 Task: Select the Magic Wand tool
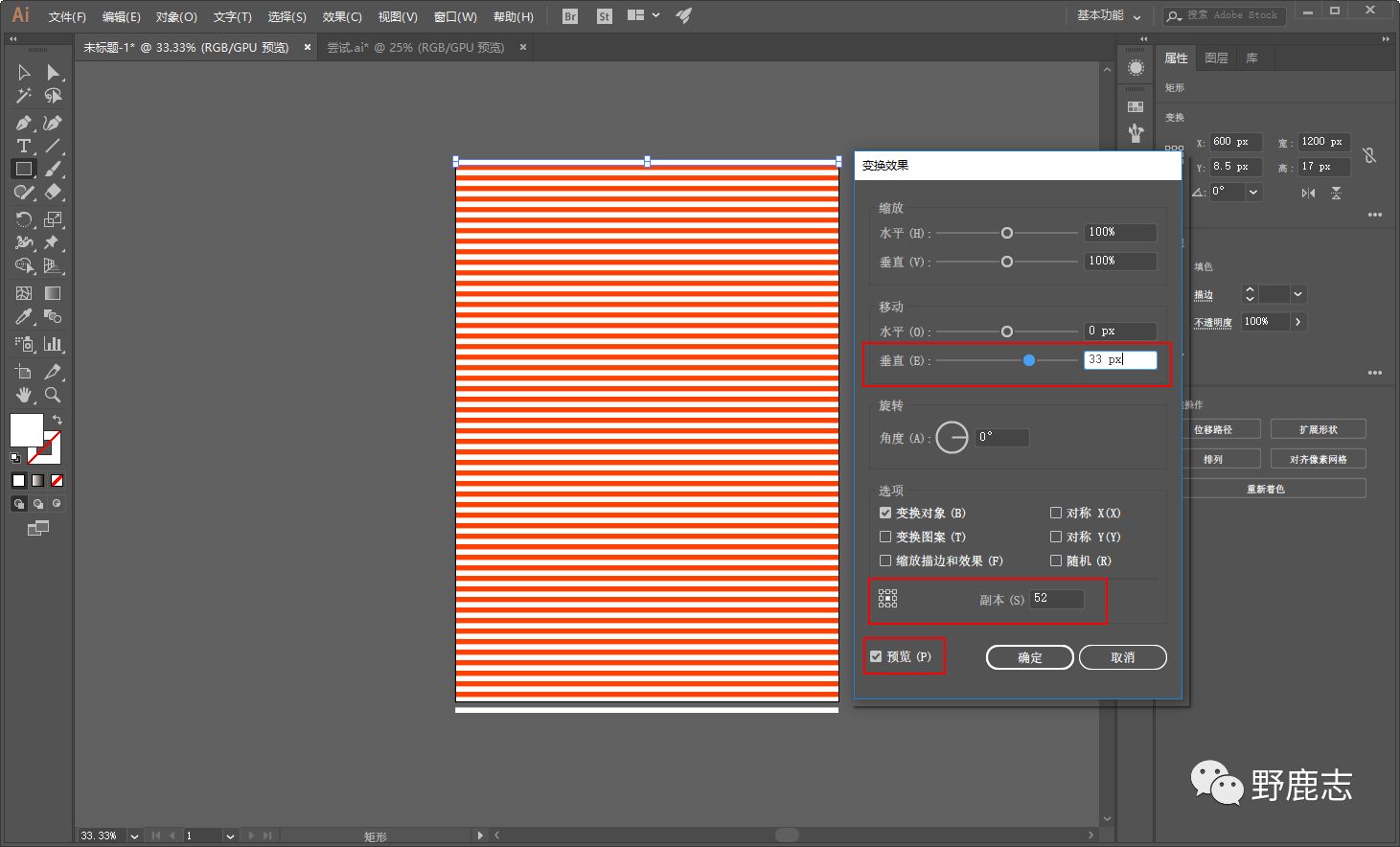pos(23,96)
